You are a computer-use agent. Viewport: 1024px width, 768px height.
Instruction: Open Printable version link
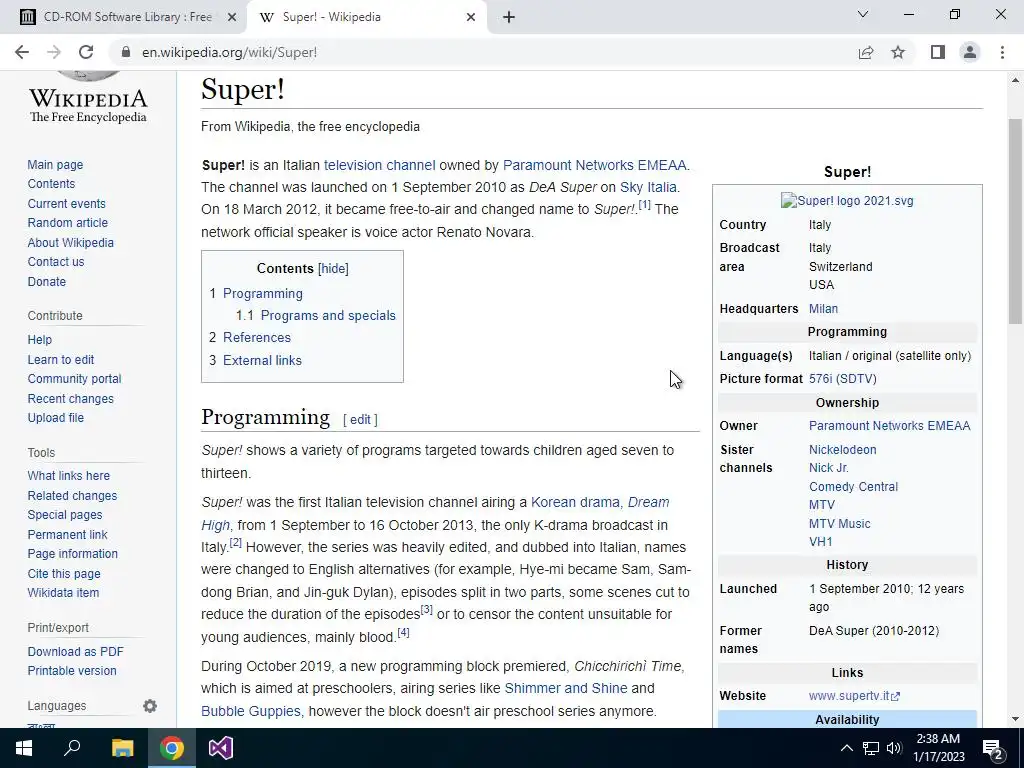click(x=72, y=671)
